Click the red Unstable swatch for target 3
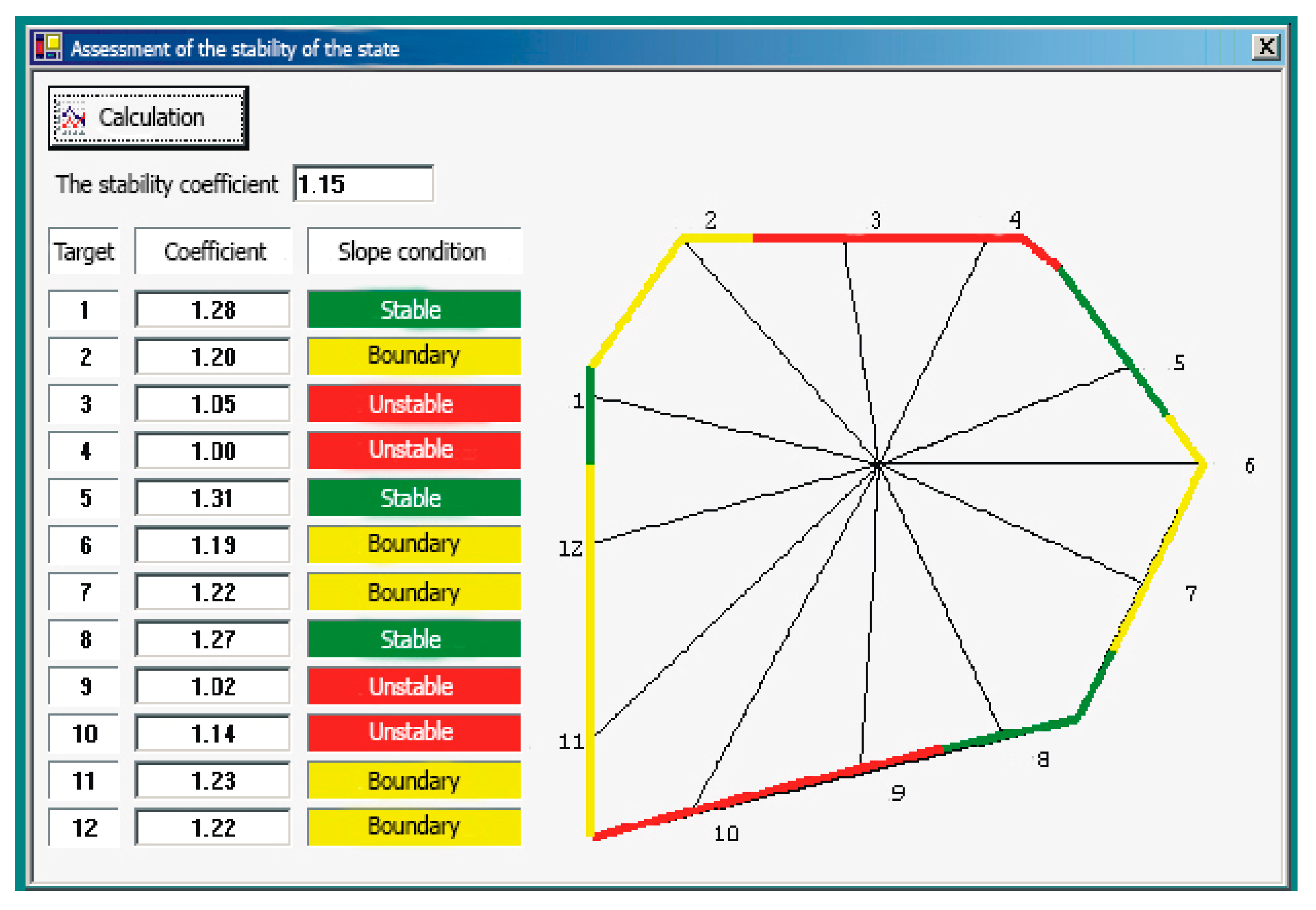Viewport: 1316px width, 910px height. 413,404
